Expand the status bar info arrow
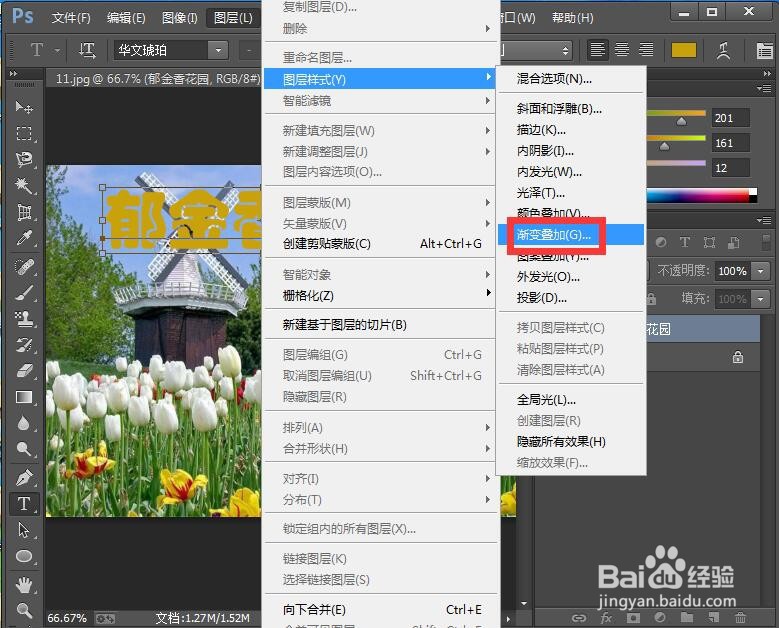The width and height of the screenshot is (779, 628). point(508,619)
